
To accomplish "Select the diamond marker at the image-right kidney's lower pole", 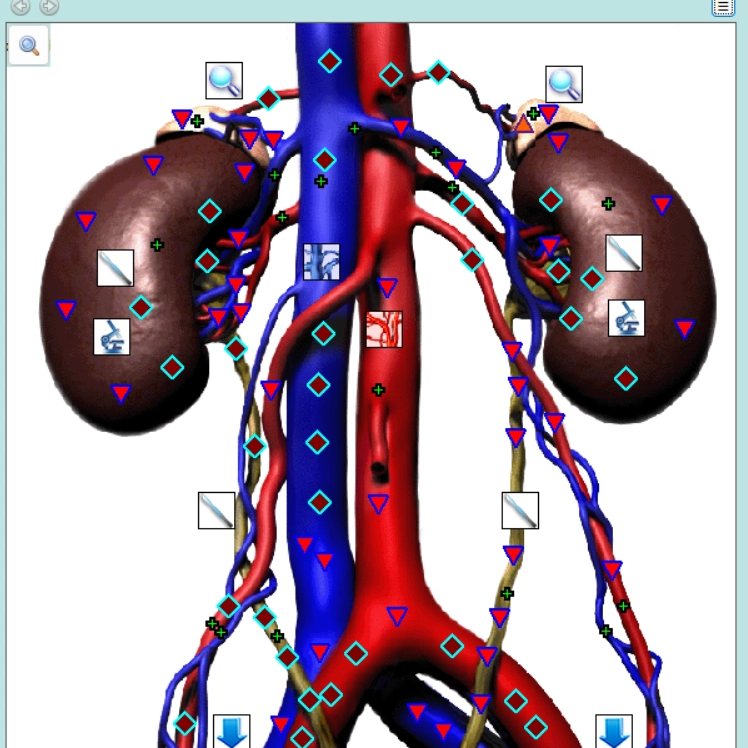I will [x=626, y=379].
